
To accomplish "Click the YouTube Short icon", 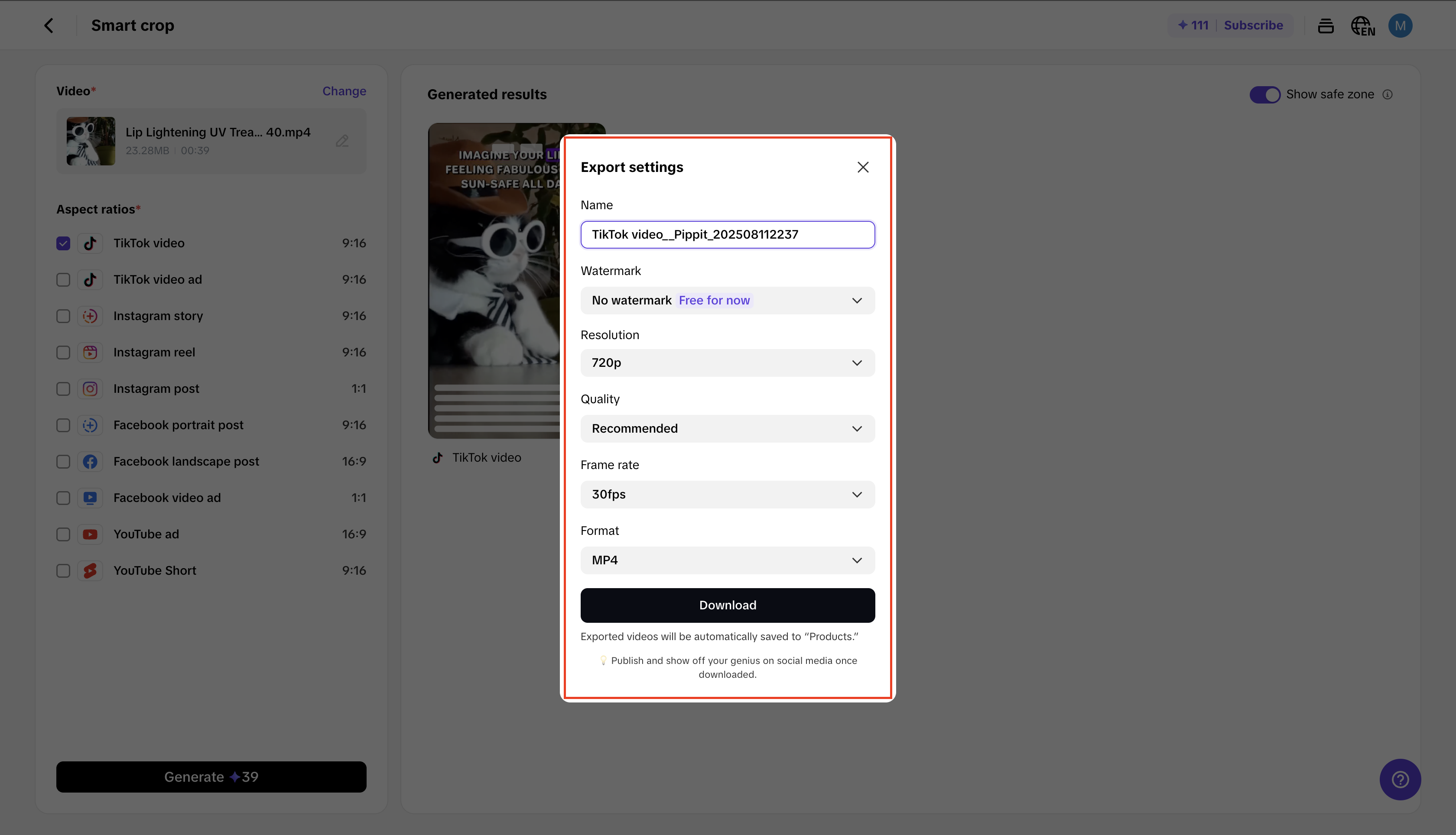I will 90,570.
